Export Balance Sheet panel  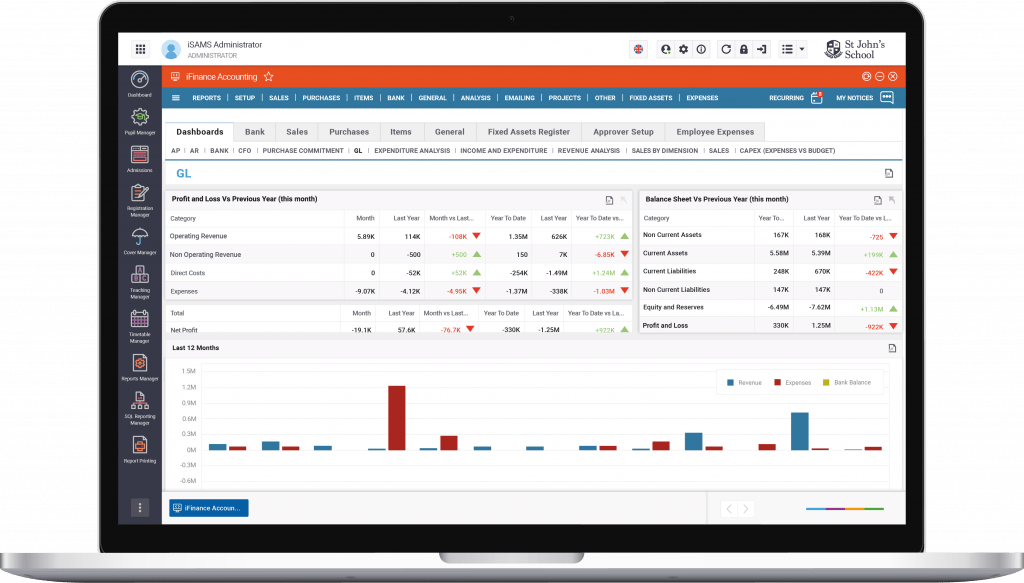point(878,200)
